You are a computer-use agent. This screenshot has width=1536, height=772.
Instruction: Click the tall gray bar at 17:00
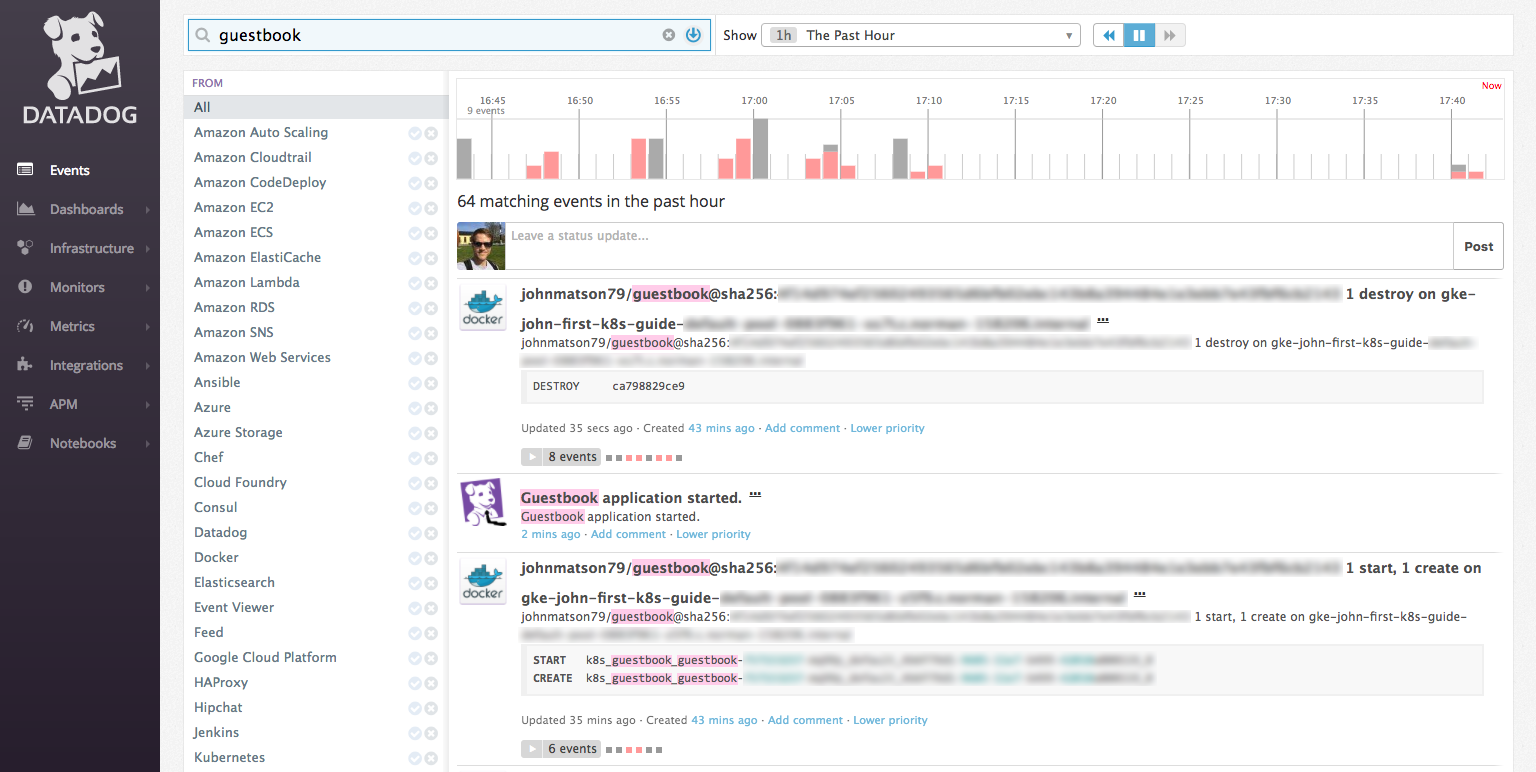(760, 149)
